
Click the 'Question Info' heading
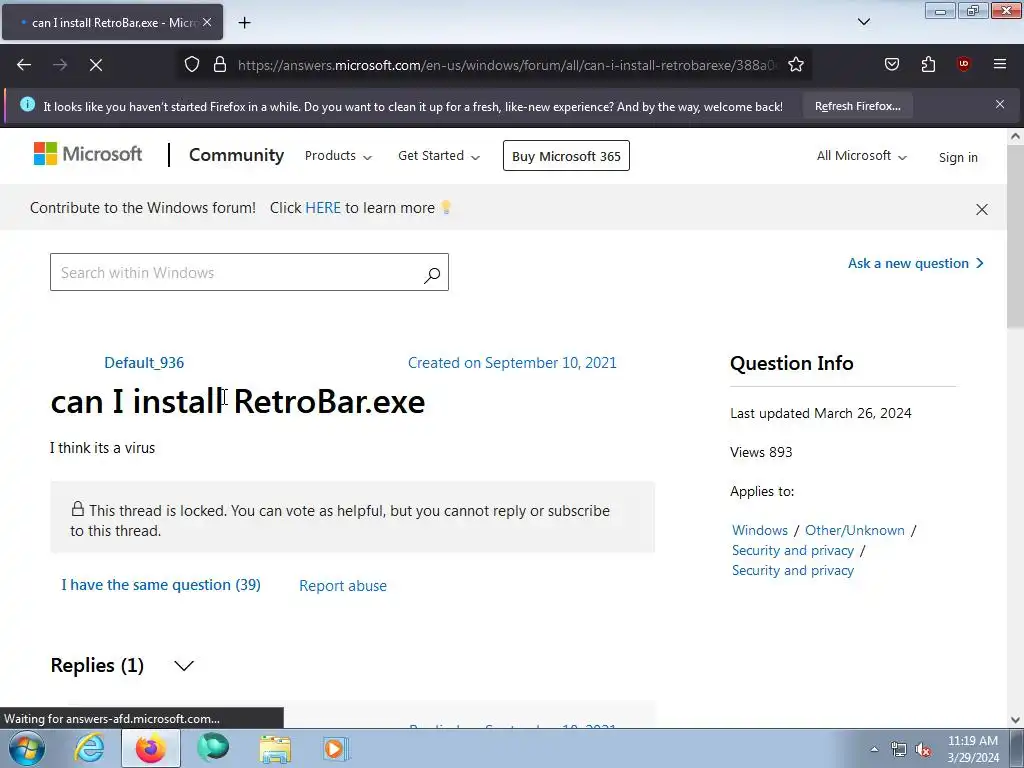coord(792,363)
